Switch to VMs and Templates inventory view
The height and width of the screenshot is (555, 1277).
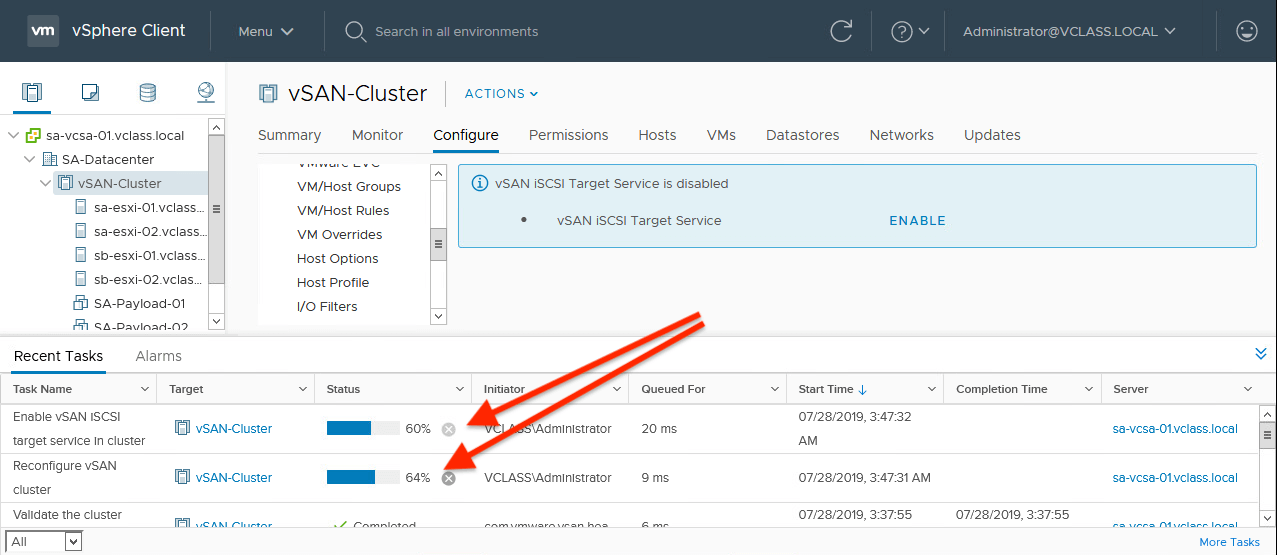(x=90, y=93)
